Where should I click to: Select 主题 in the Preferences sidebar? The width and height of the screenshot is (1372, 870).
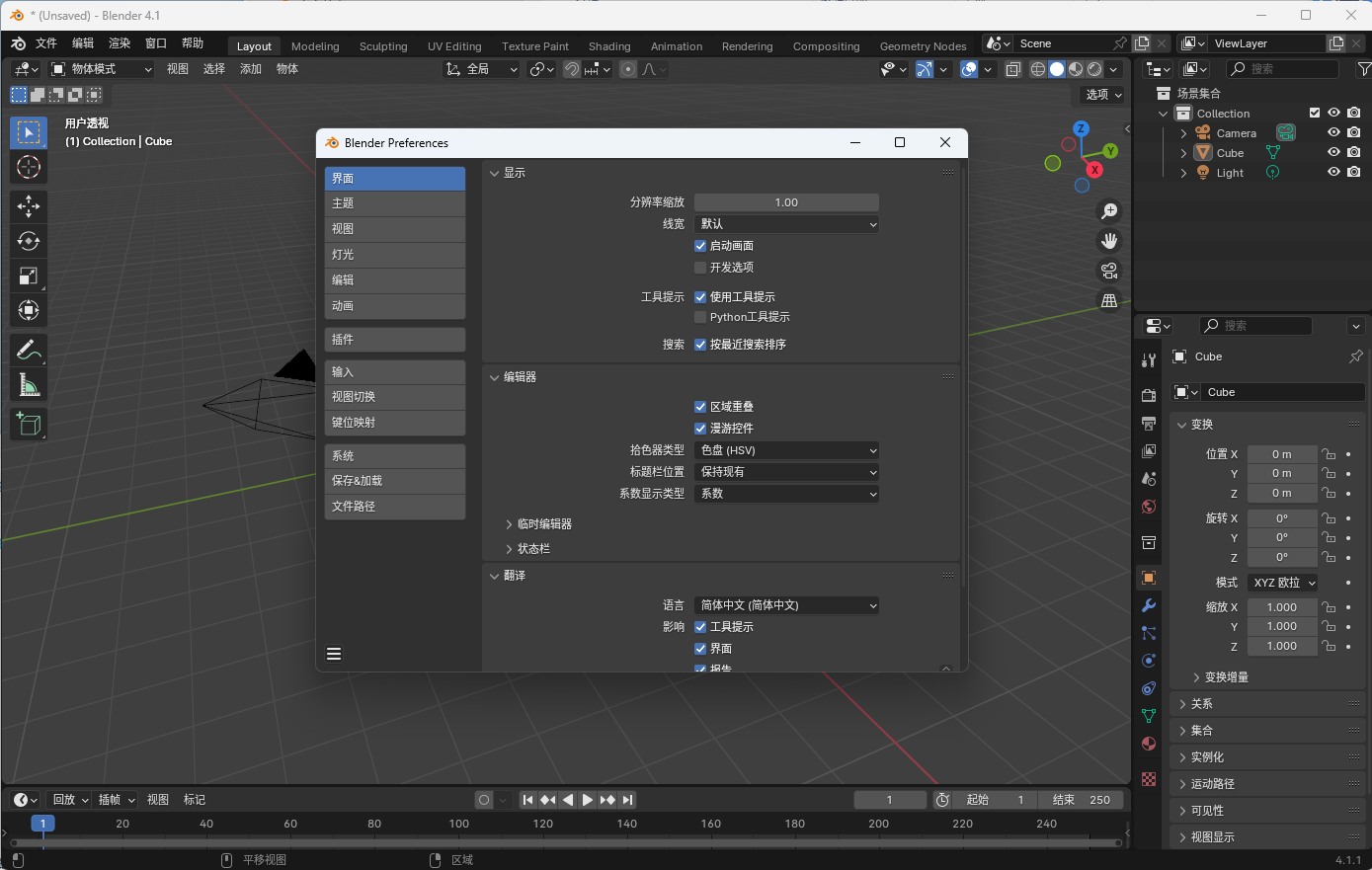tap(394, 202)
